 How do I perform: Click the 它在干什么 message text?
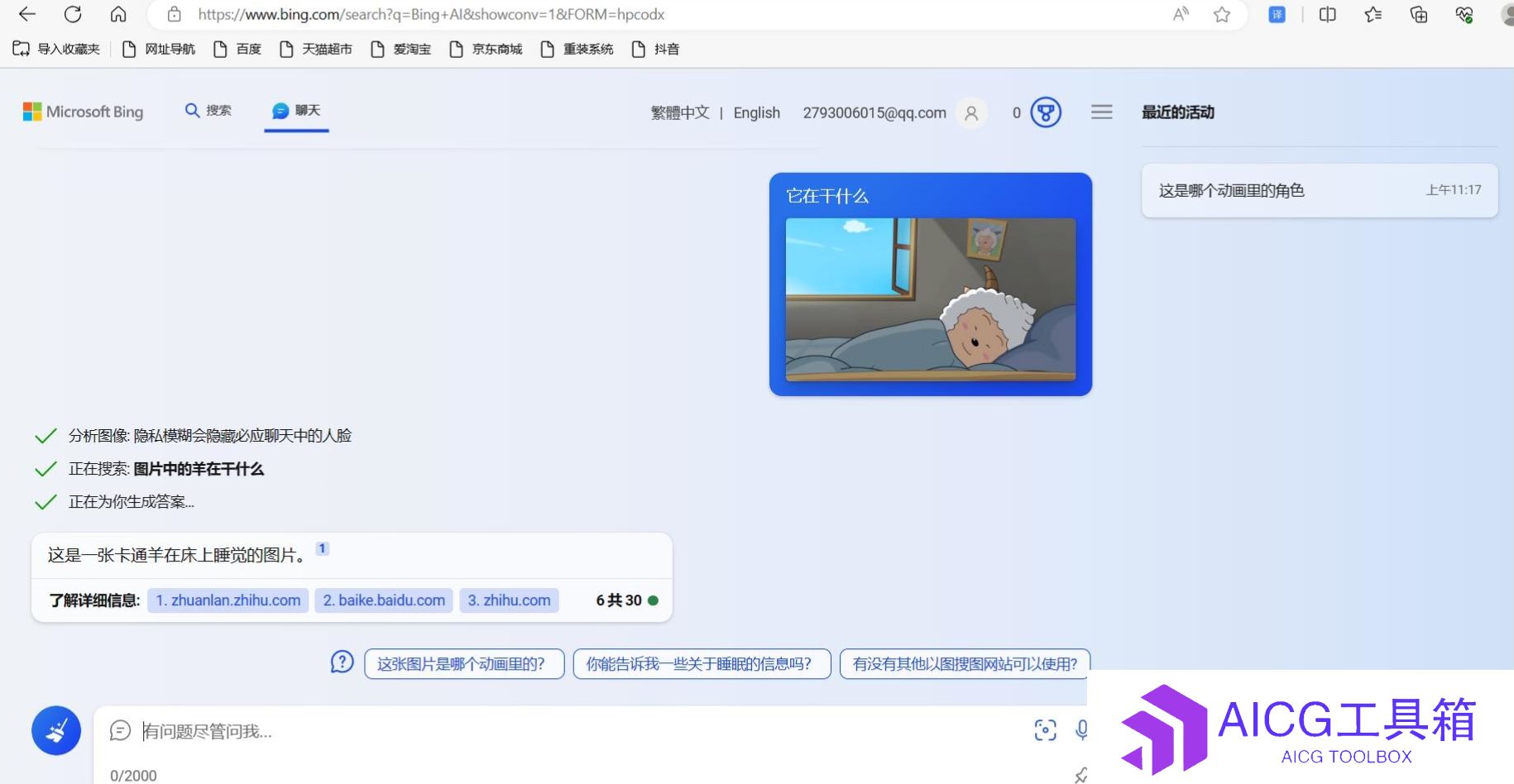(826, 196)
